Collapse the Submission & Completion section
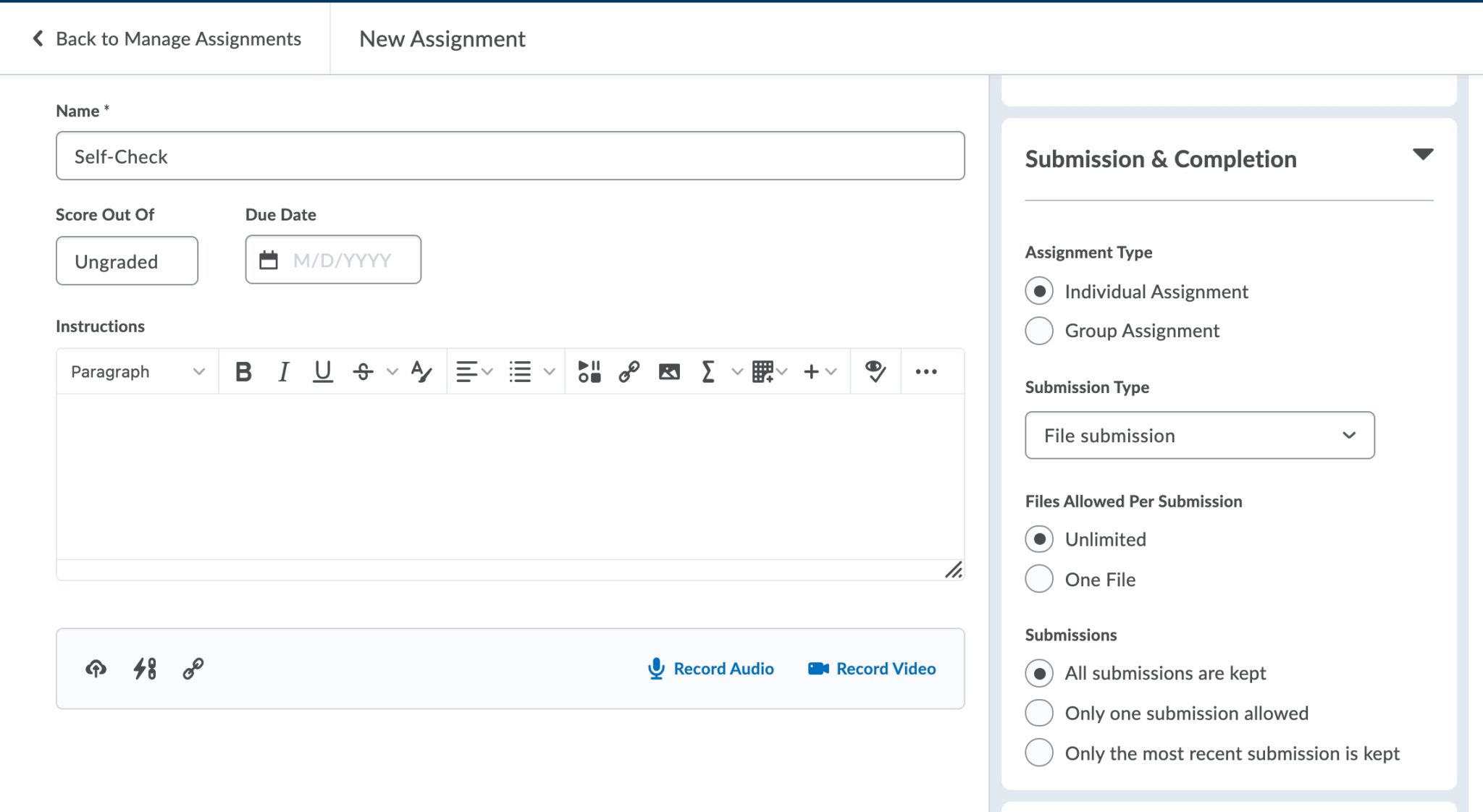Viewport: 1483px width, 812px height. click(x=1421, y=155)
